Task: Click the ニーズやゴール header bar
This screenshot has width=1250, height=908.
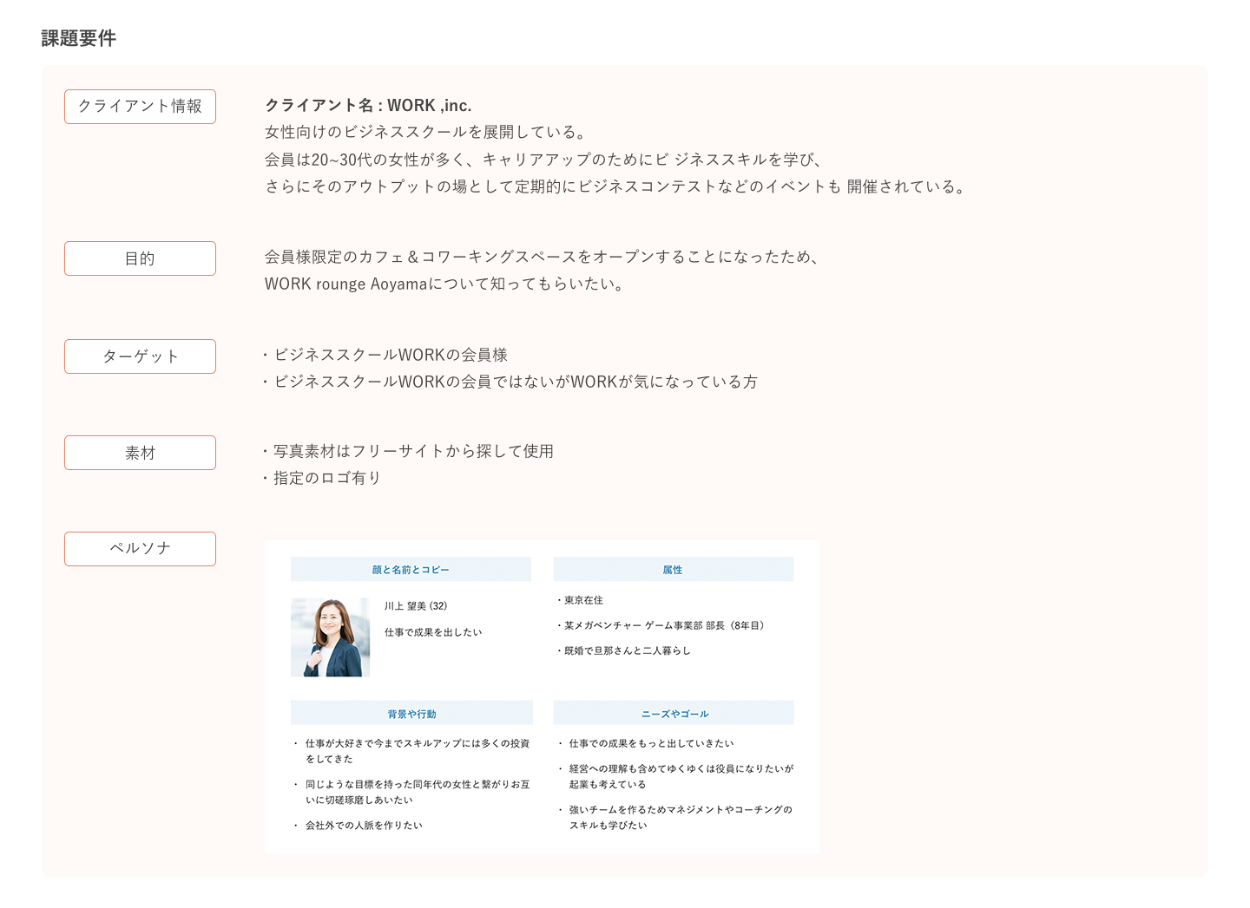Action: 673,713
